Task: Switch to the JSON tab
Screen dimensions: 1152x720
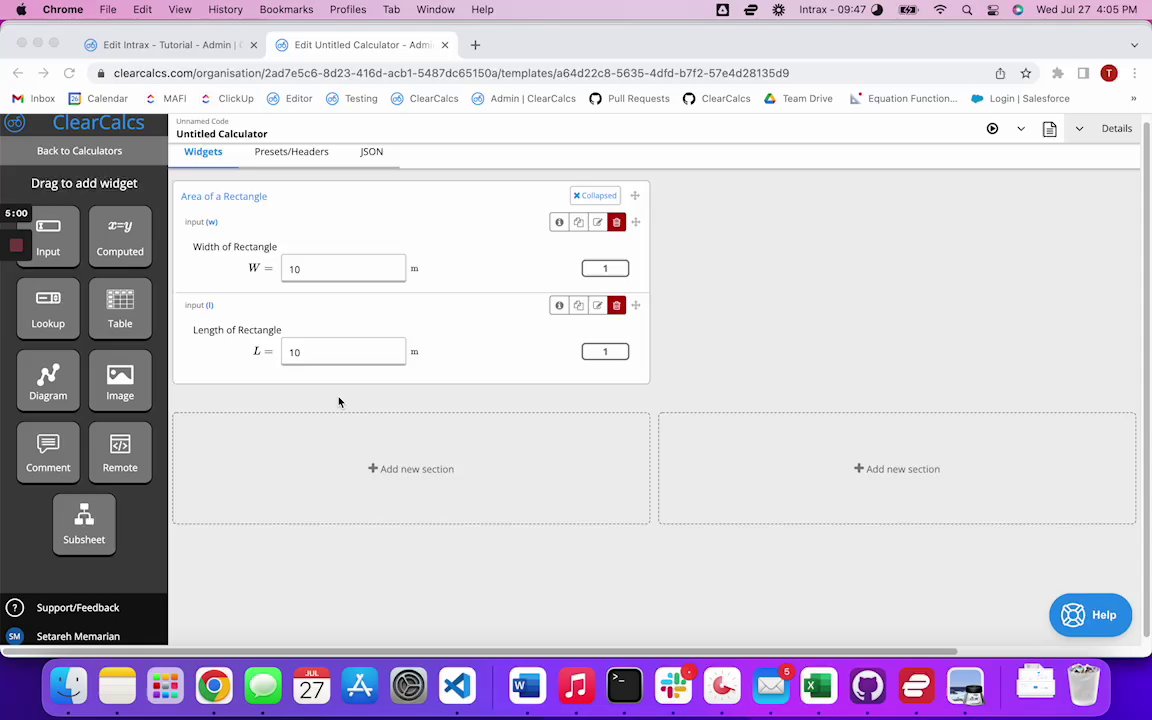Action: [371, 152]
